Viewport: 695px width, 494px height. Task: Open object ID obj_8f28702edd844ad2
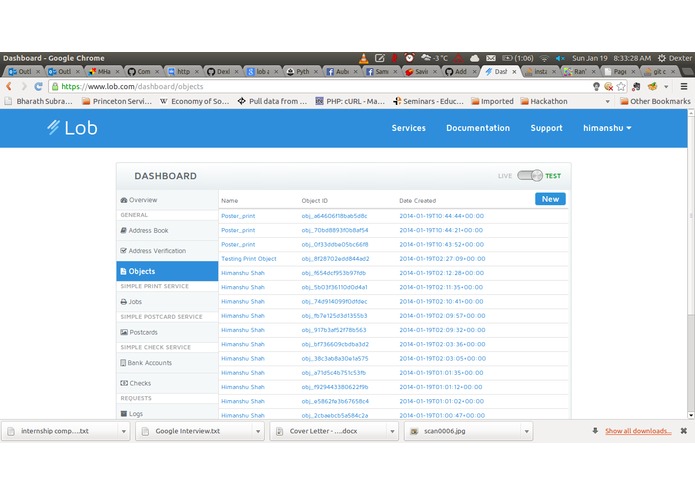(335, 259)
